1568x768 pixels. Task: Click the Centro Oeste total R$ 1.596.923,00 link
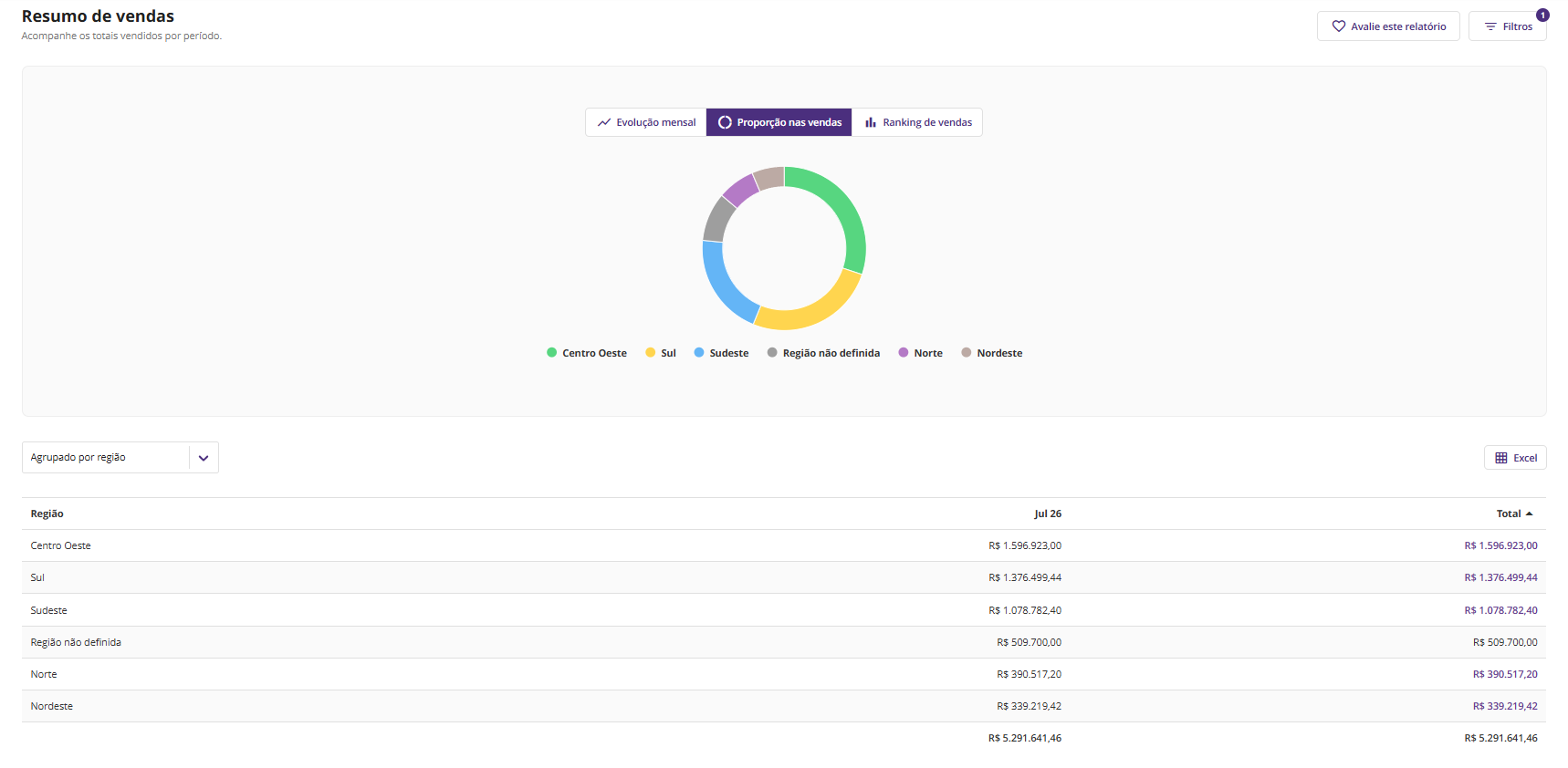click(1500, 545)
